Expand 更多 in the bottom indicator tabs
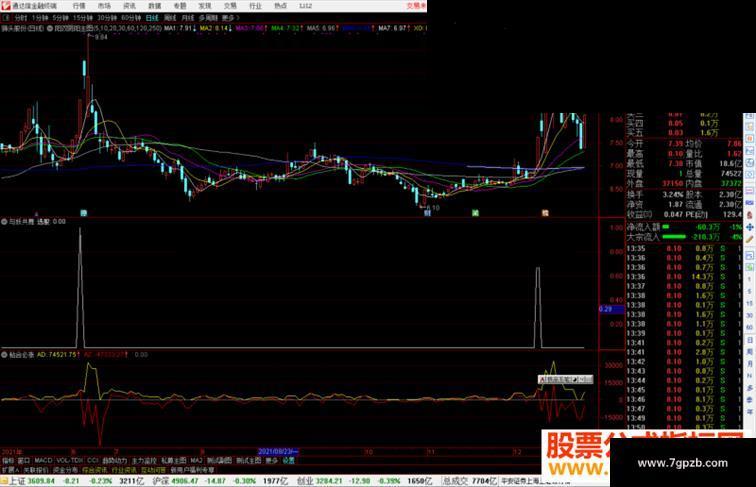Image resolution: width=756 pixels, height=487 pixels. pyautogui.click(x=271, y=461)
